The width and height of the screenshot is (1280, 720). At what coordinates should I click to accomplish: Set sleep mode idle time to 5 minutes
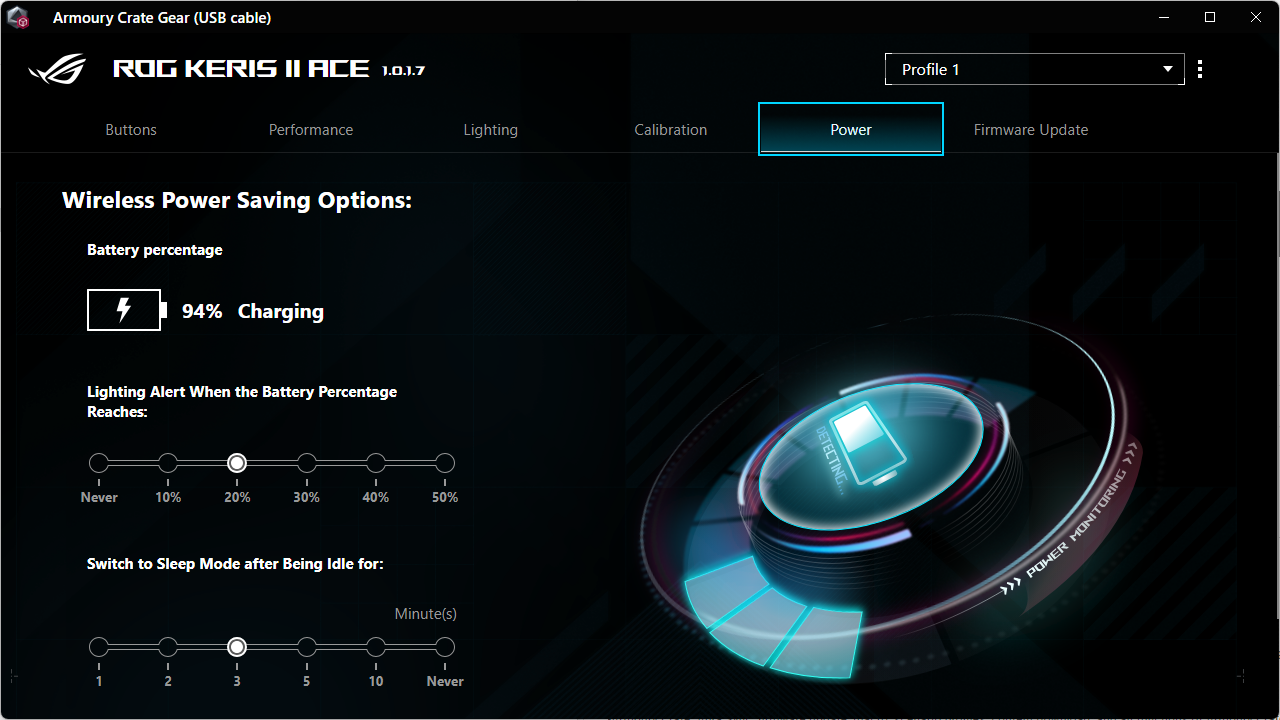[x=307, y=647]
